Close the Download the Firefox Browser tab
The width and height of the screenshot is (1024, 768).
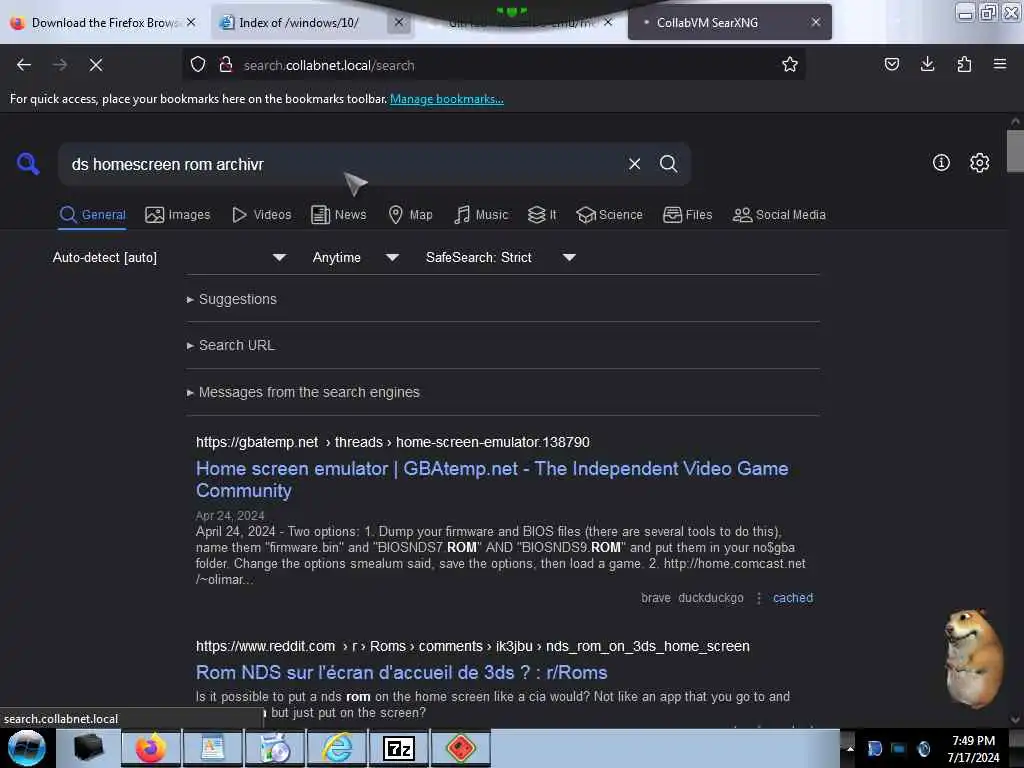coord(191,22)
